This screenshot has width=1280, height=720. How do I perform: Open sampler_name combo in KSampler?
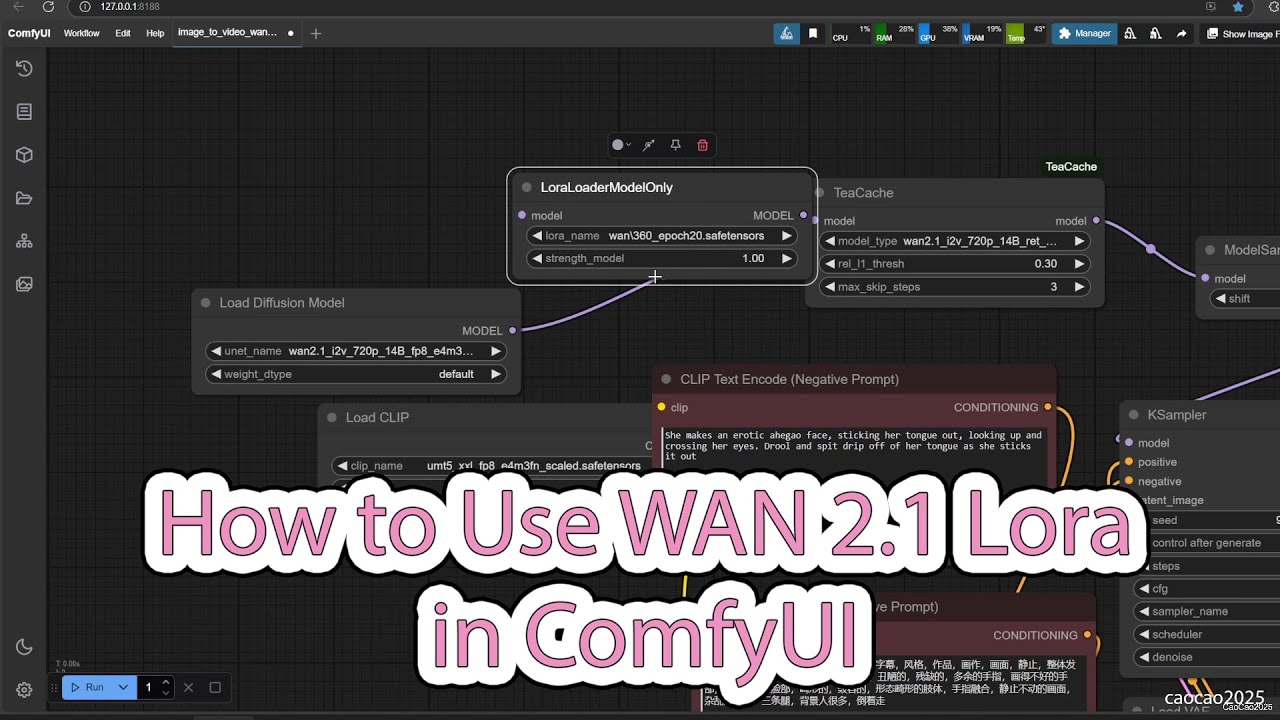1208,611
